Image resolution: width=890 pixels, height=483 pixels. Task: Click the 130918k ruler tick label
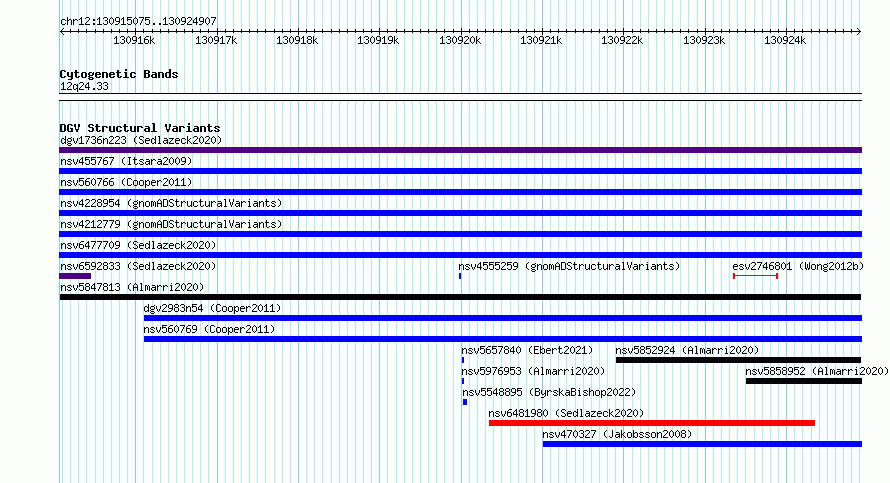pyautogui.click(x=297, y=40)
